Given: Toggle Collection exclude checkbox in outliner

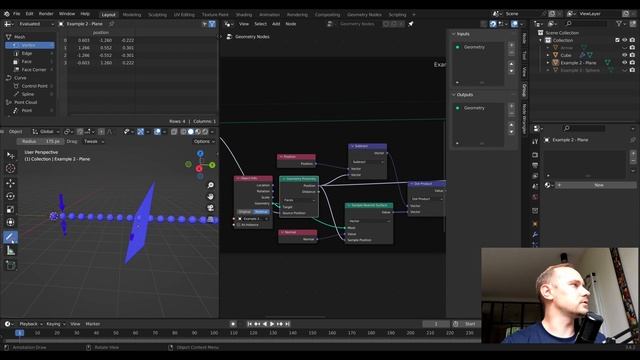Looking at the screenshot, I should pyautogui.click(x=617, y=40).
